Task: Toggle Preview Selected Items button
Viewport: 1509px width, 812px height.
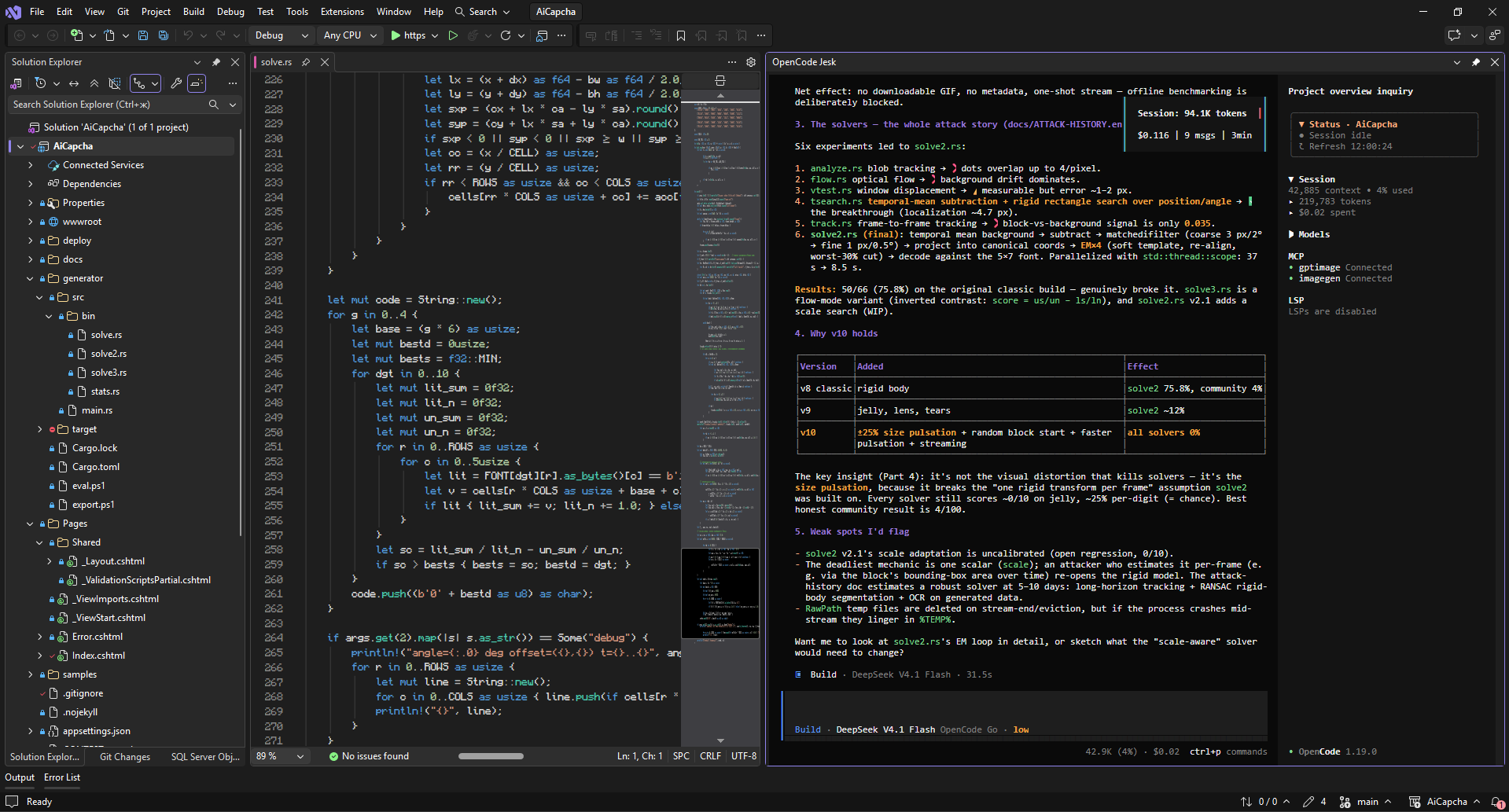Action: click(197, 83)
